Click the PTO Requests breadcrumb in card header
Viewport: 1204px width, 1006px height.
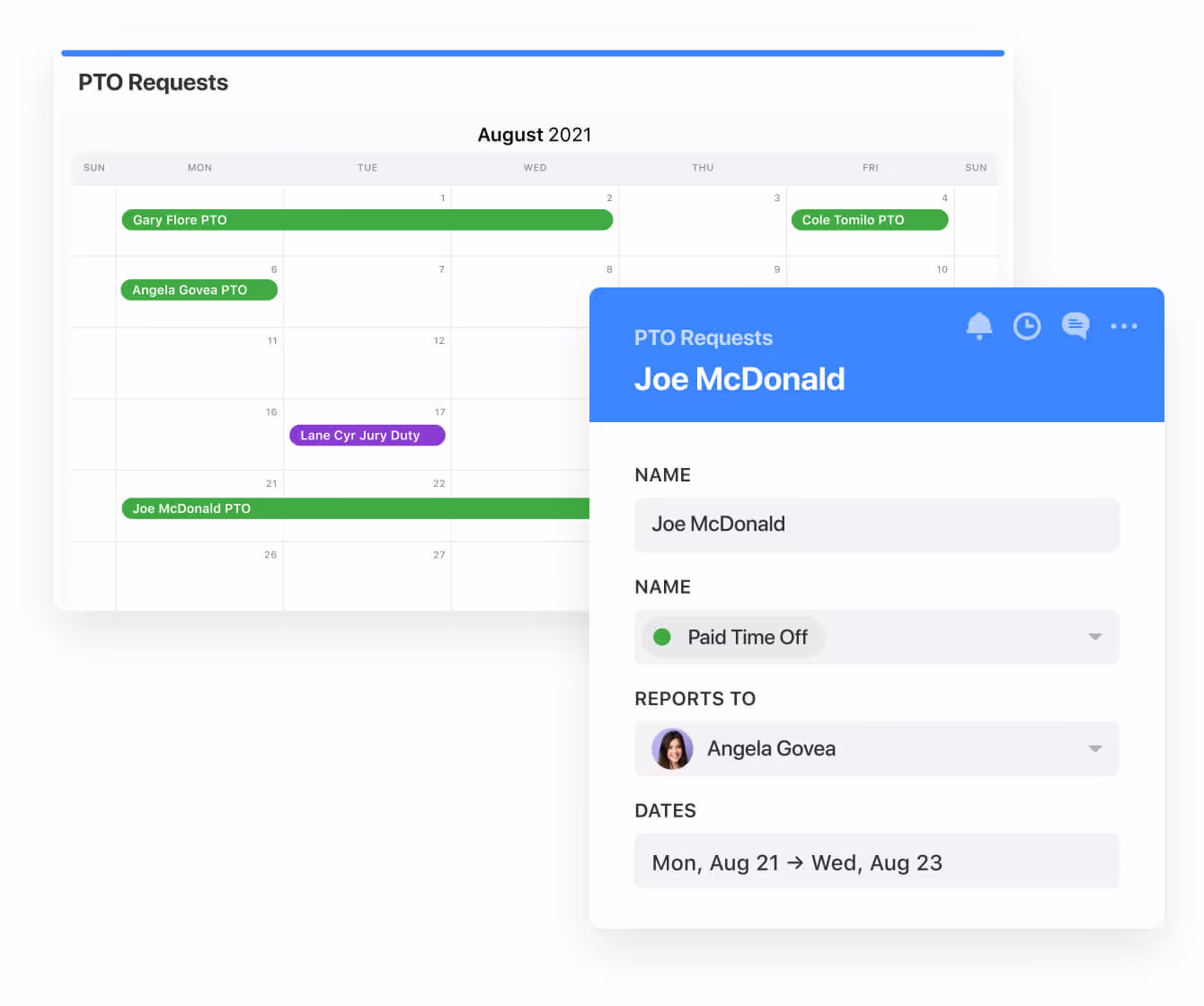click(703, 338)
